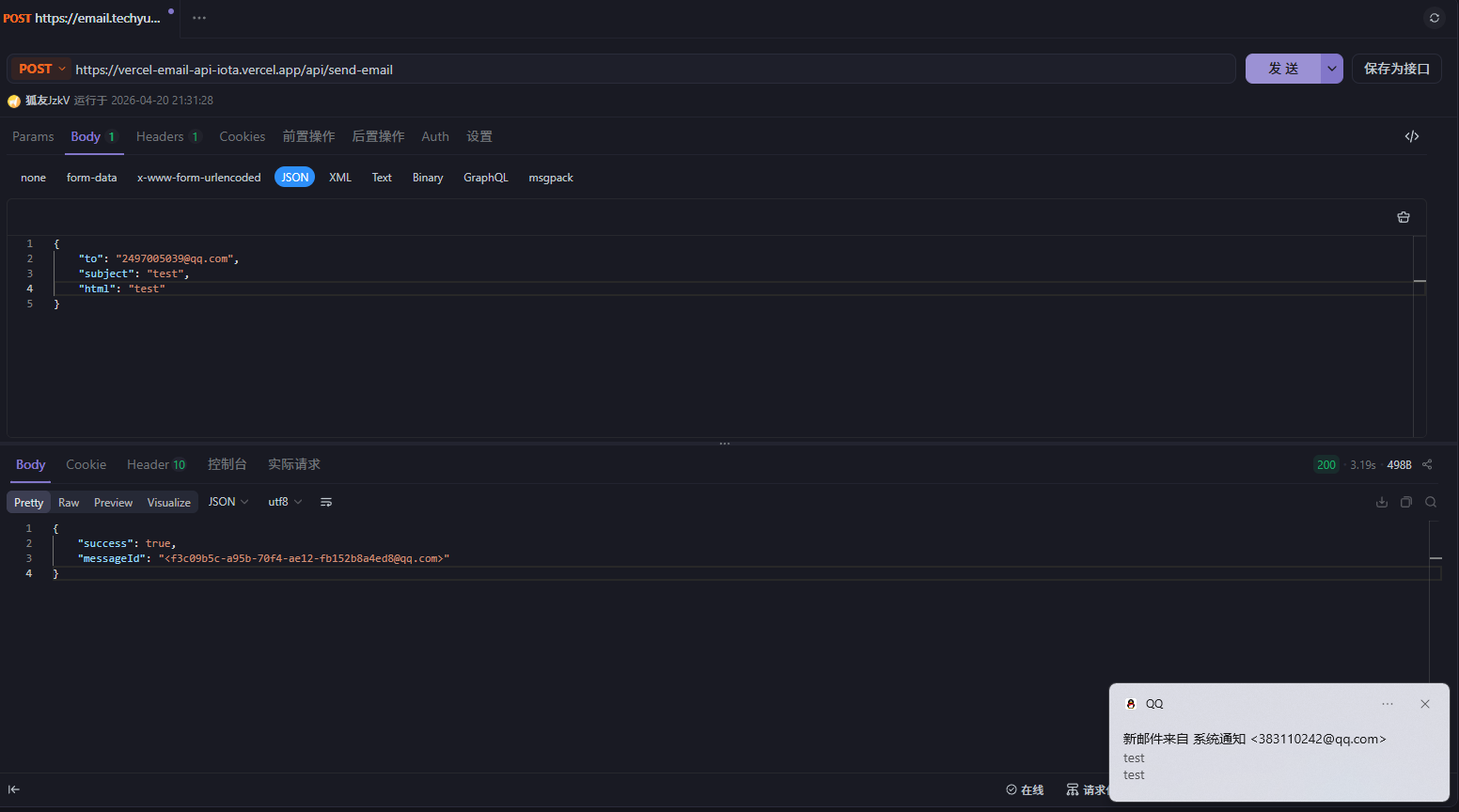Switch to the request Headers tab

[x=166, y=136]
